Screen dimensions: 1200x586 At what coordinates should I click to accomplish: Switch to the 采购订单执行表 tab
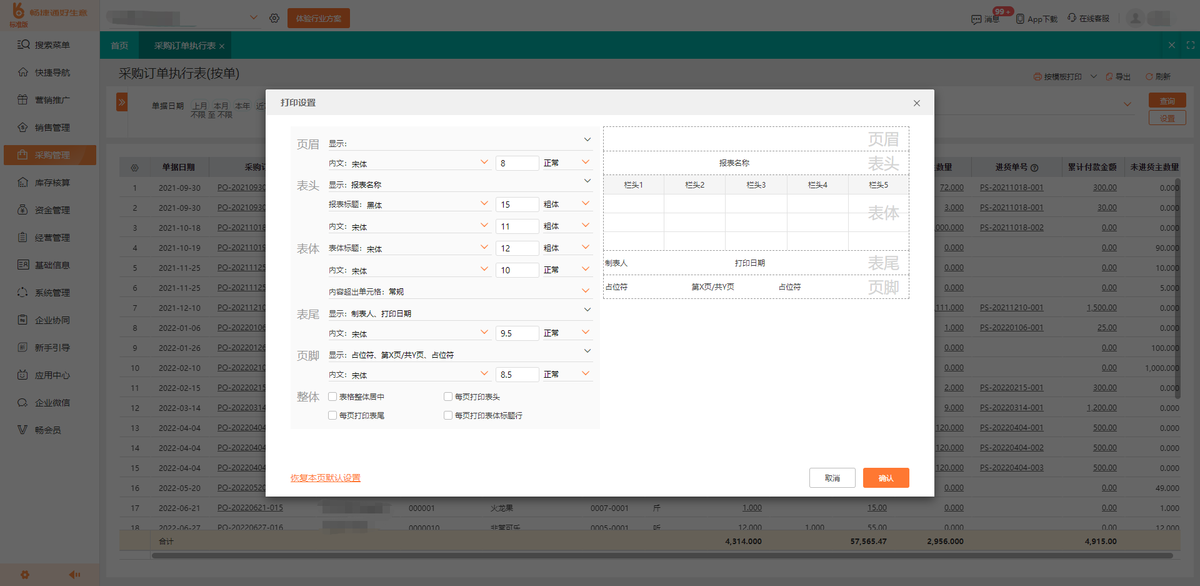184,46
